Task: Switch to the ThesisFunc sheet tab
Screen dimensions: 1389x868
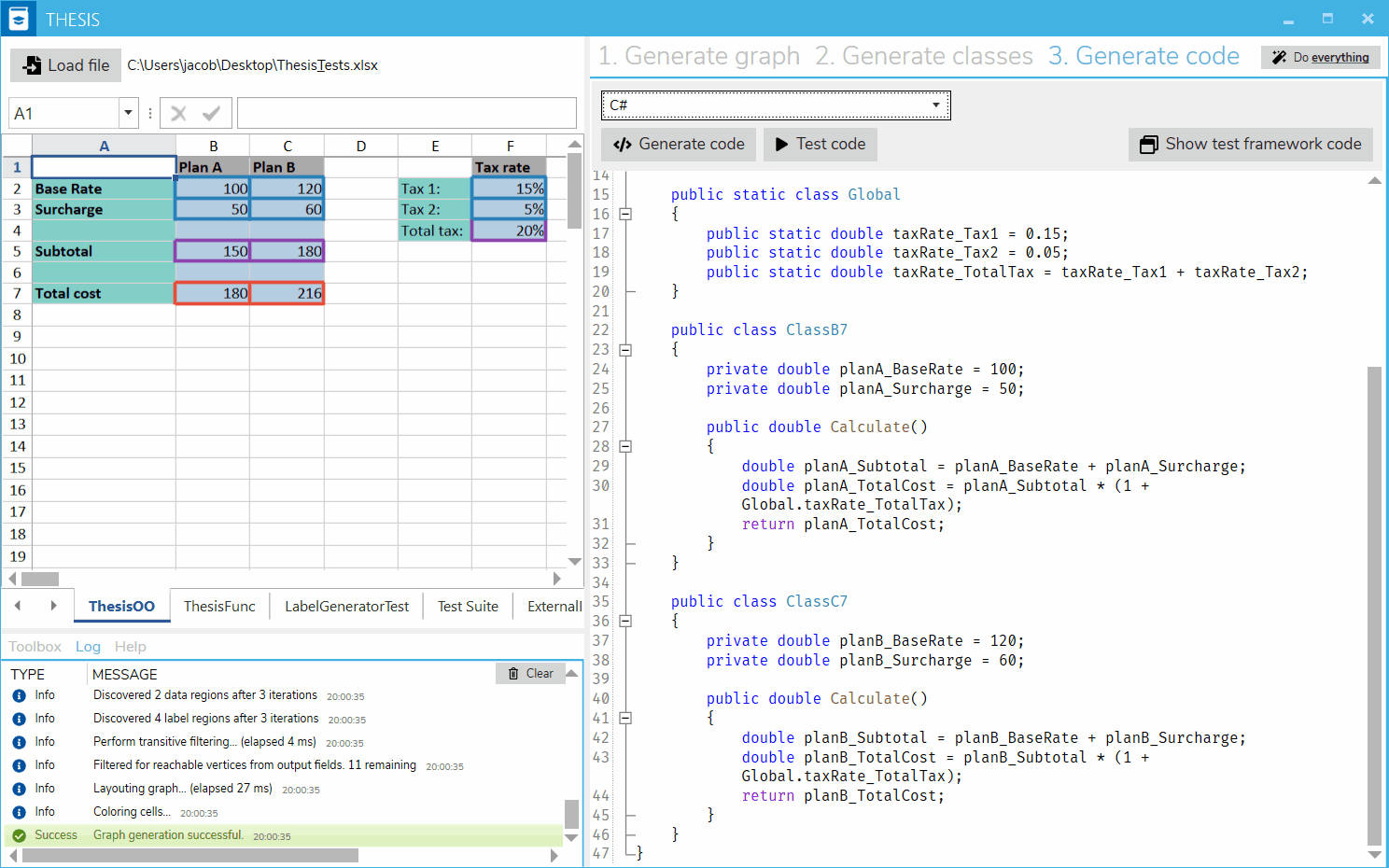Action: click(219, 607)
